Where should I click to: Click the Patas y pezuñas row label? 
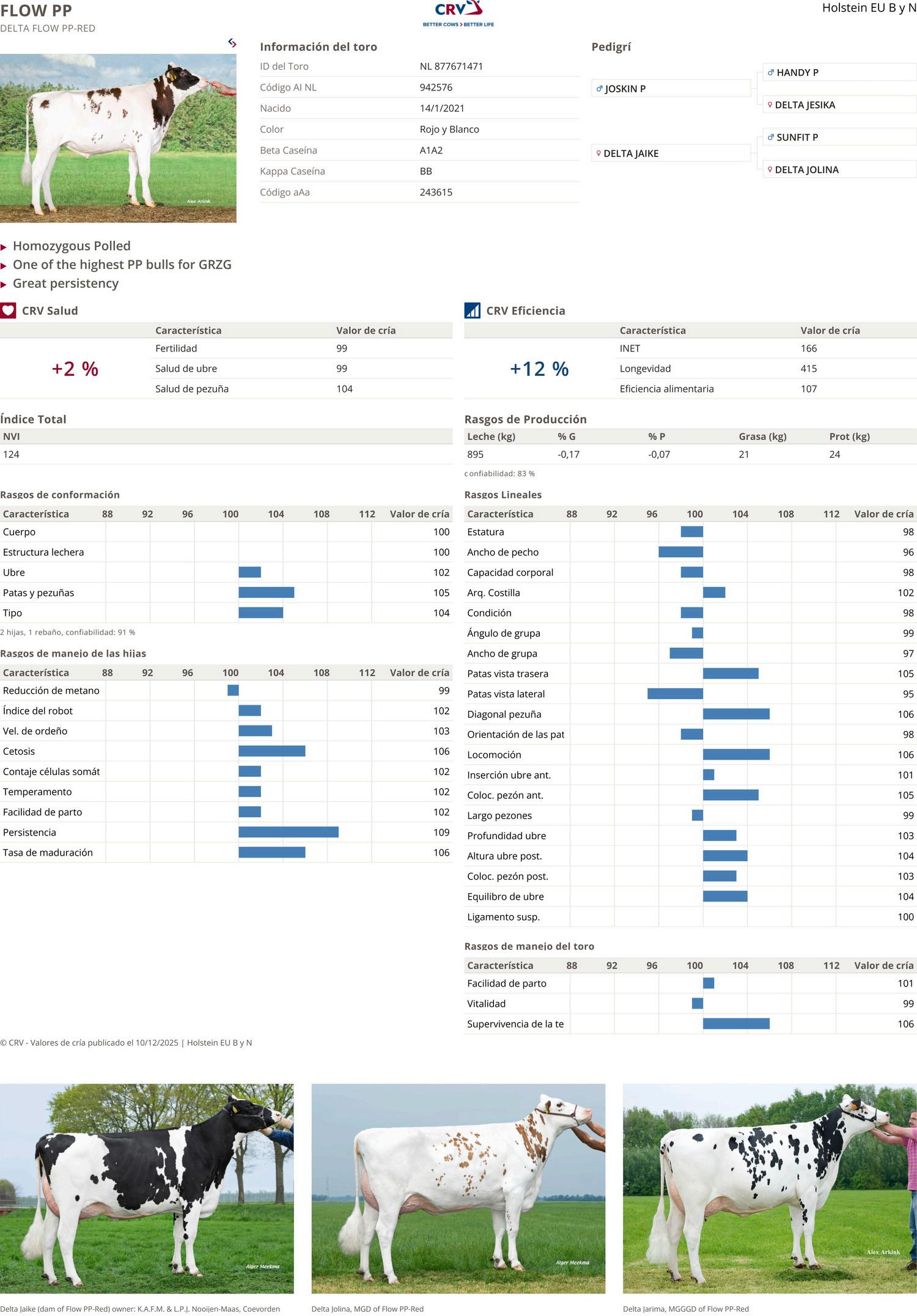[39, 593]
